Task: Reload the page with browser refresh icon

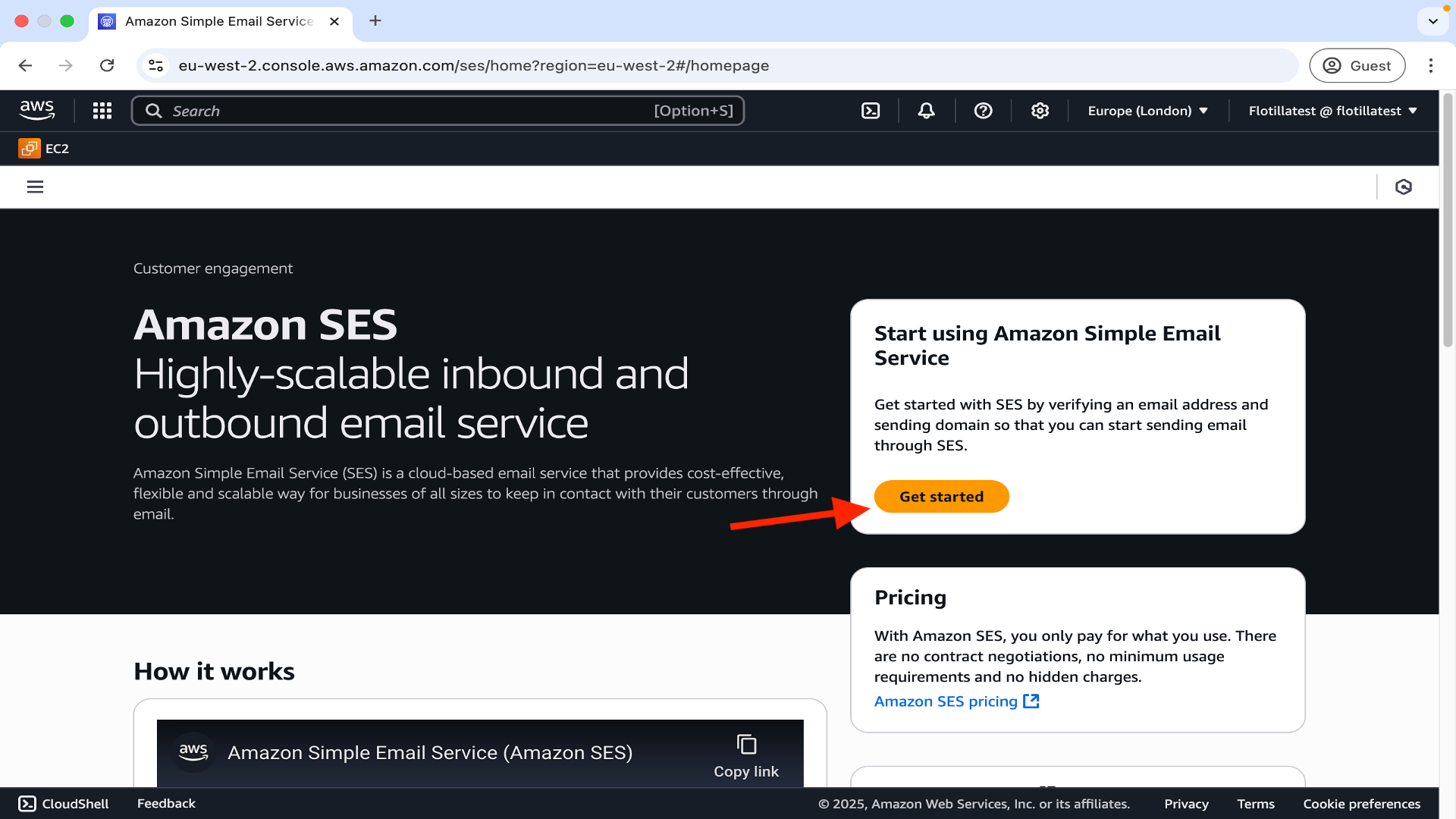Action: click(x=107, y=66)
